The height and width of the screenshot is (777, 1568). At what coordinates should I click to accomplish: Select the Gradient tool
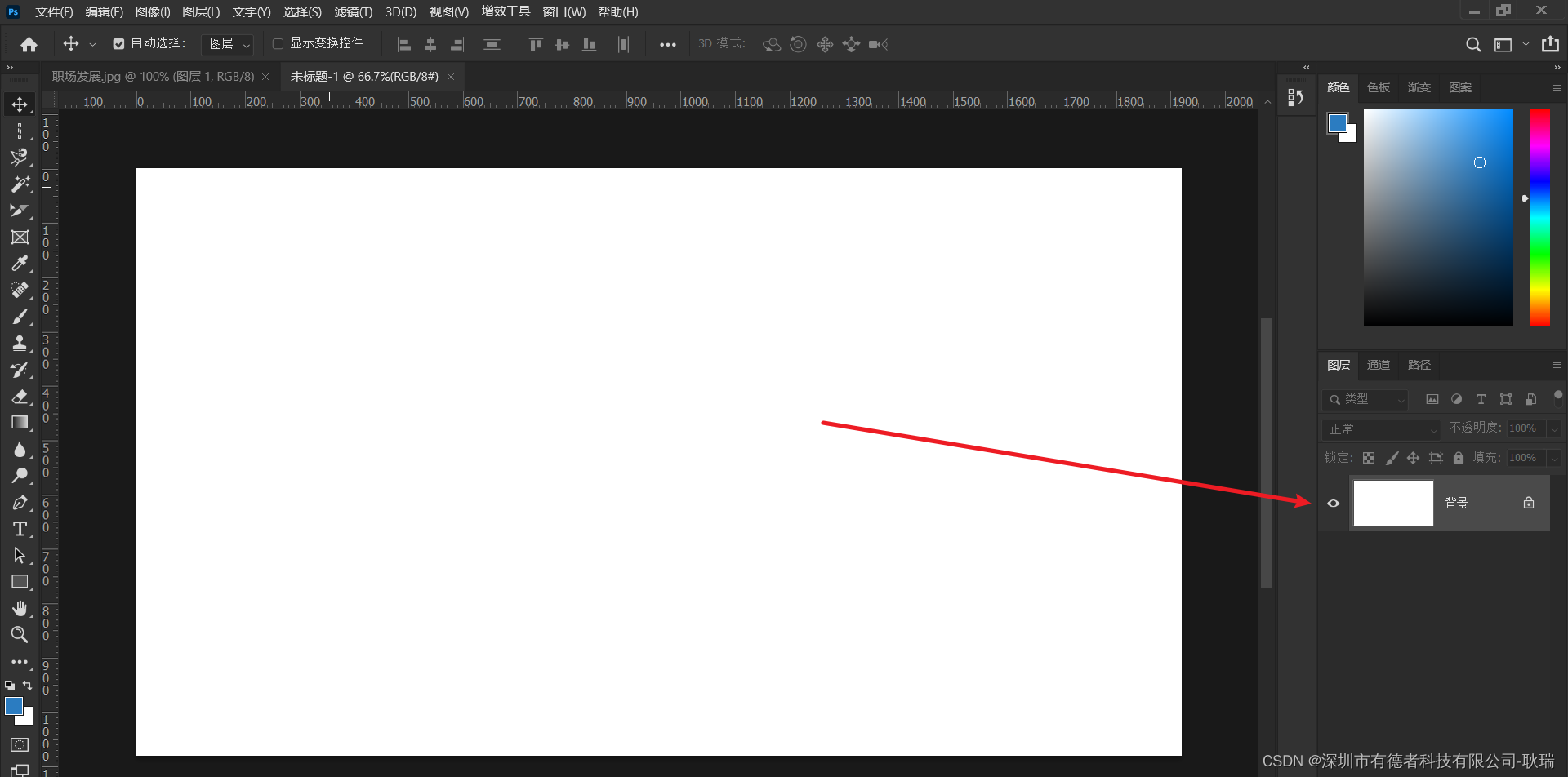[20, 422]
